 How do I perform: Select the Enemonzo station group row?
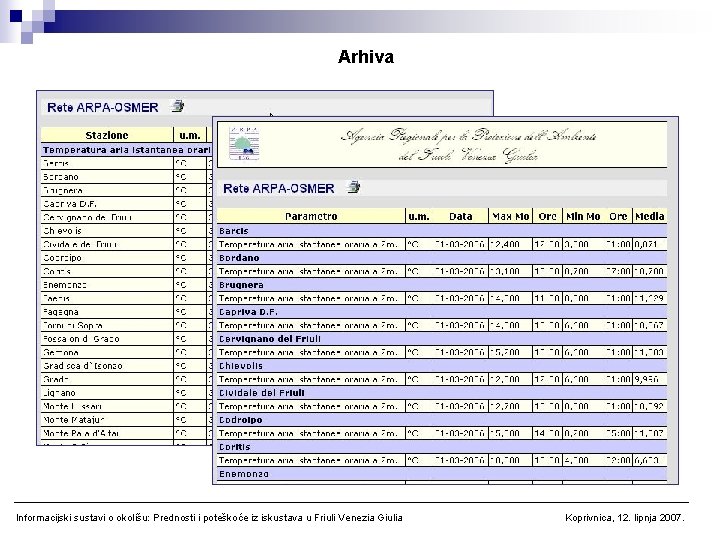point(442,474)
